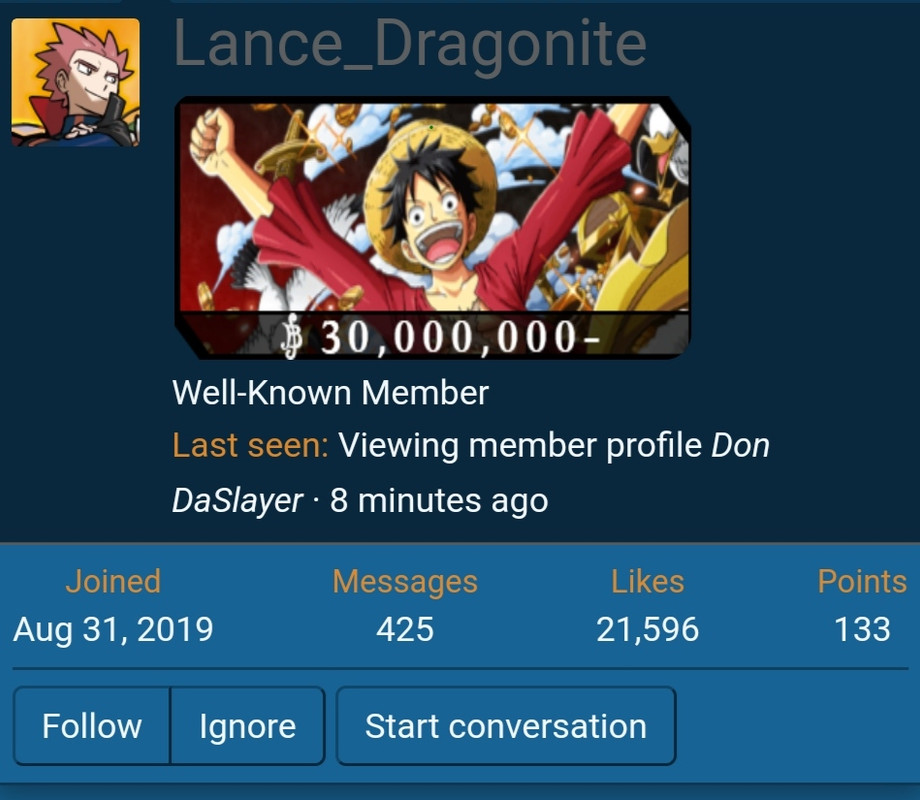Click the Joined label
Image resolution: width=920 pixels, height=800 pixels.
[113, 582]
